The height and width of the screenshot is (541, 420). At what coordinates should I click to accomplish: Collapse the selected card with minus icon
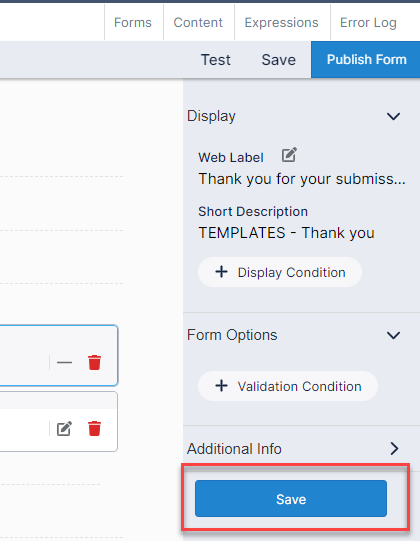pos(65,362)
